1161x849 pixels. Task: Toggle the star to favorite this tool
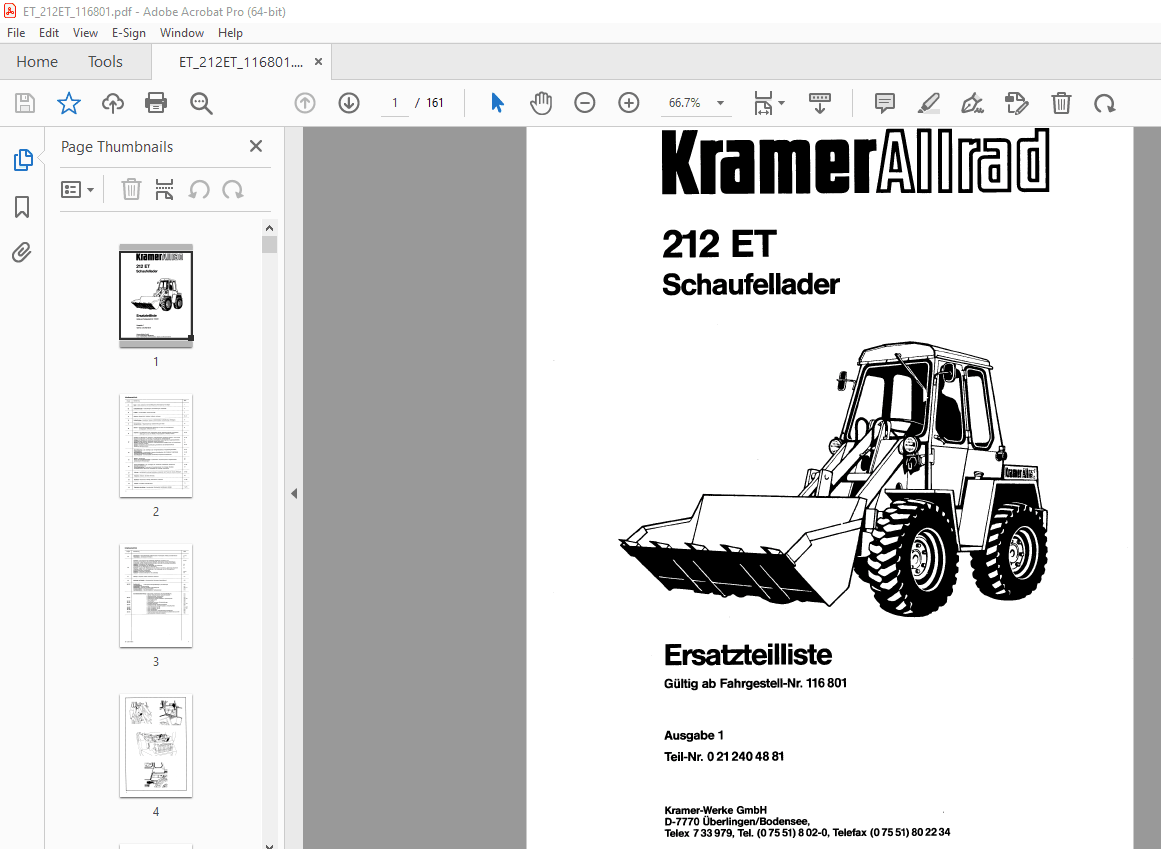coord(68,103)
